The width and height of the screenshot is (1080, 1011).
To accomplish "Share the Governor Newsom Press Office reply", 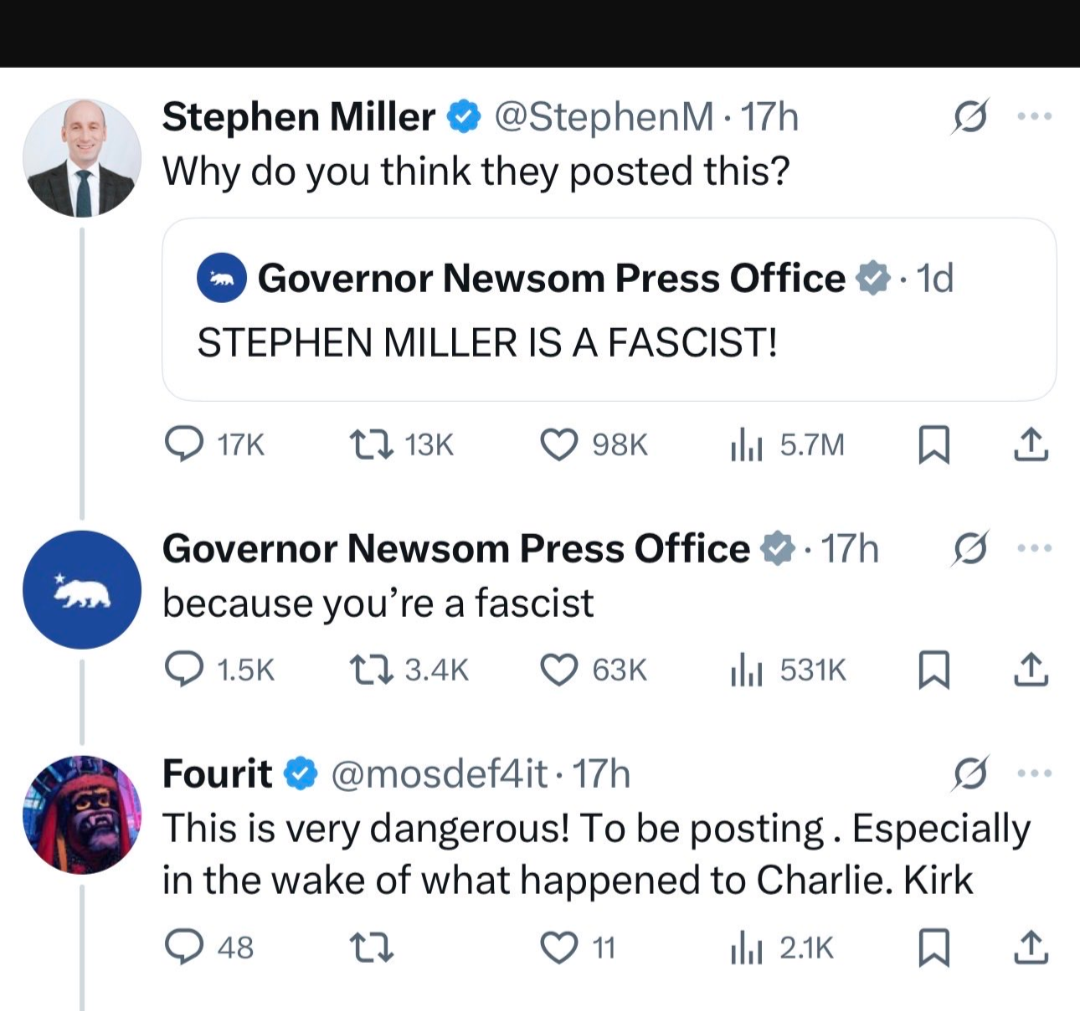I will click(x=1031, y=670).
